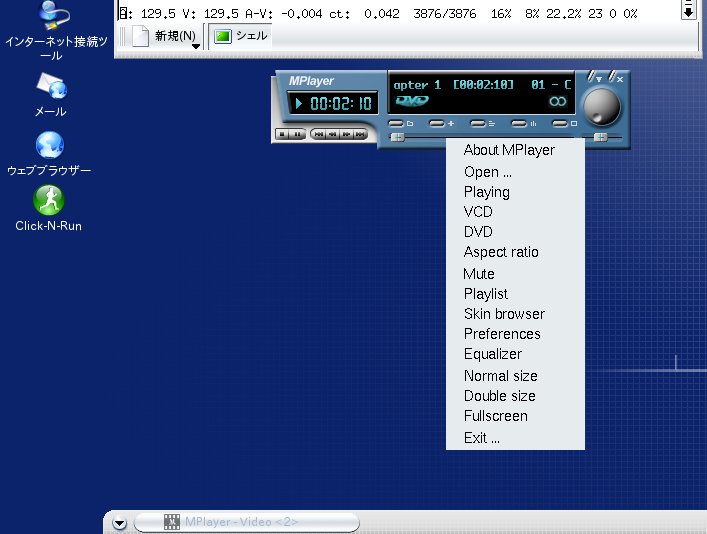Open the mail envelope desktop icon

(x=50, y=86)
